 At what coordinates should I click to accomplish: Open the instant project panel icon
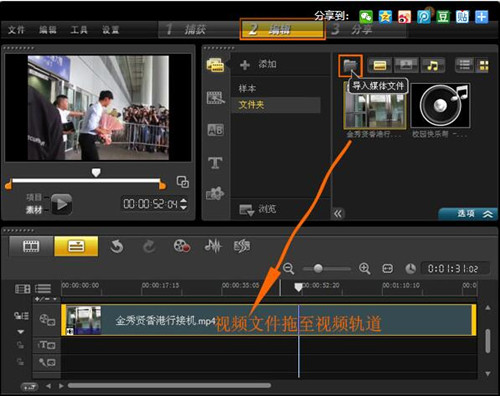(x=215, y=98)
